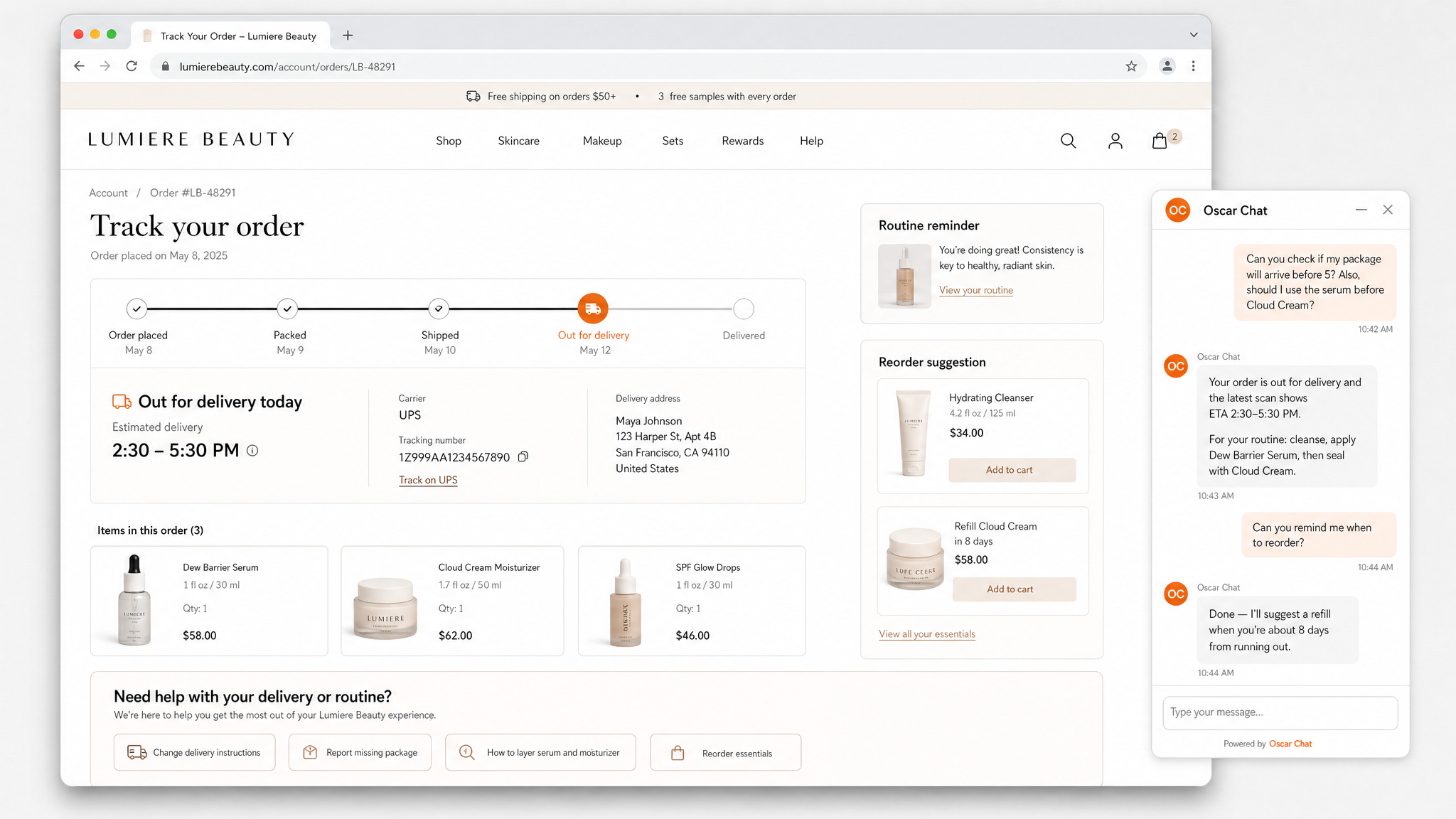Open the account person icon in the header
This screenshot has width=1456, height=819.
(1115, 141)
